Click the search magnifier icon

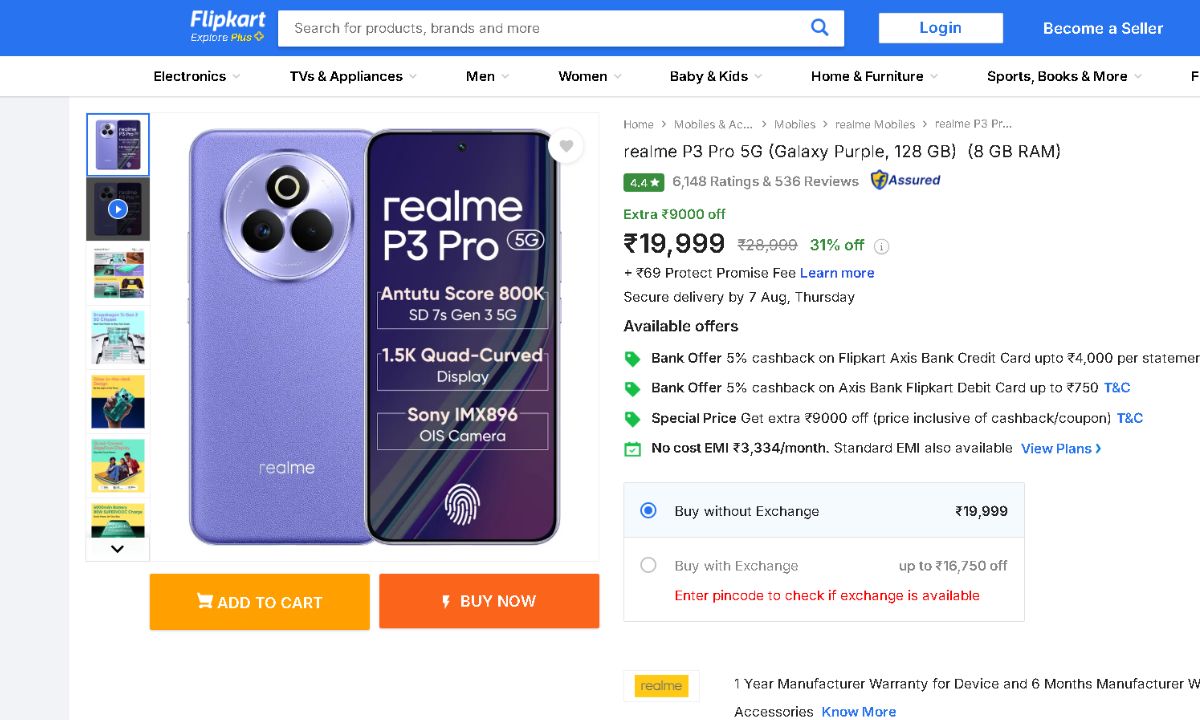coord(820,28)
